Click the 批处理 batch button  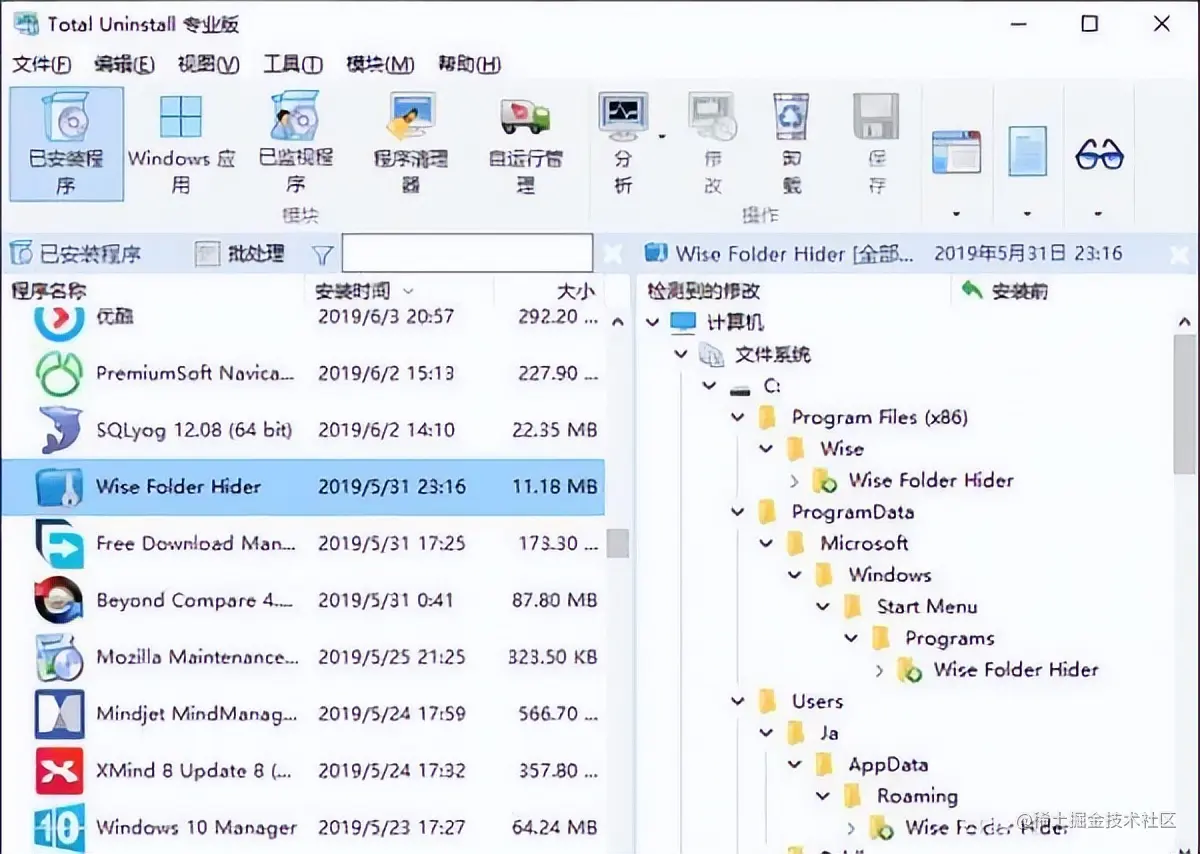(240, 254)
